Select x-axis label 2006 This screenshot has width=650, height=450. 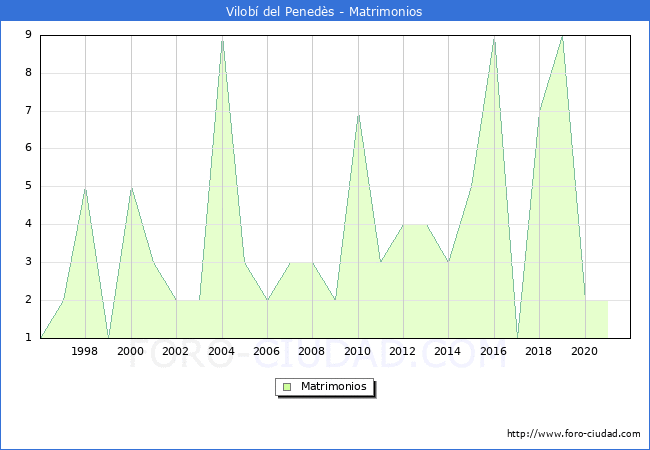click(266, 351)
